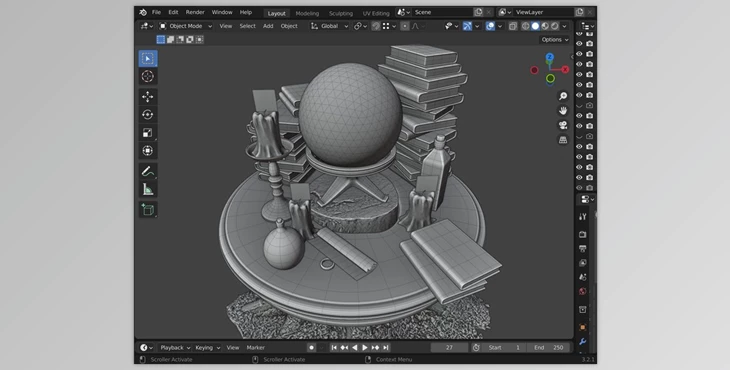Open the Playback dropdown in timeline
The image size is (730, 370).
[x=175, y=348]
